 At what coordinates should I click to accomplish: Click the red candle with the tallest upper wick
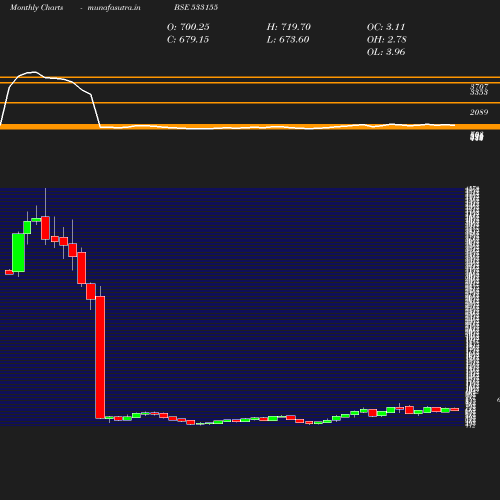coord(45,228)
